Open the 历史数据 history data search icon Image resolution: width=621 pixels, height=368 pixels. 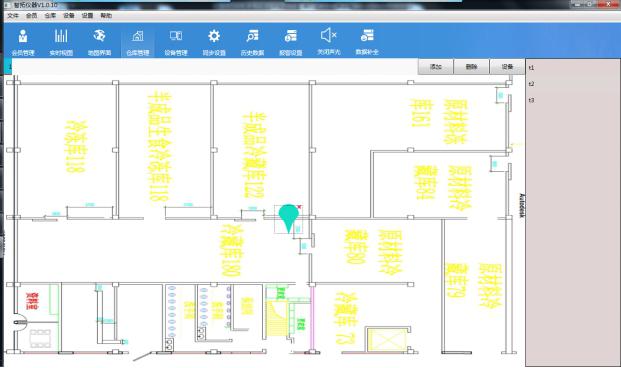(x=252, y=41)
